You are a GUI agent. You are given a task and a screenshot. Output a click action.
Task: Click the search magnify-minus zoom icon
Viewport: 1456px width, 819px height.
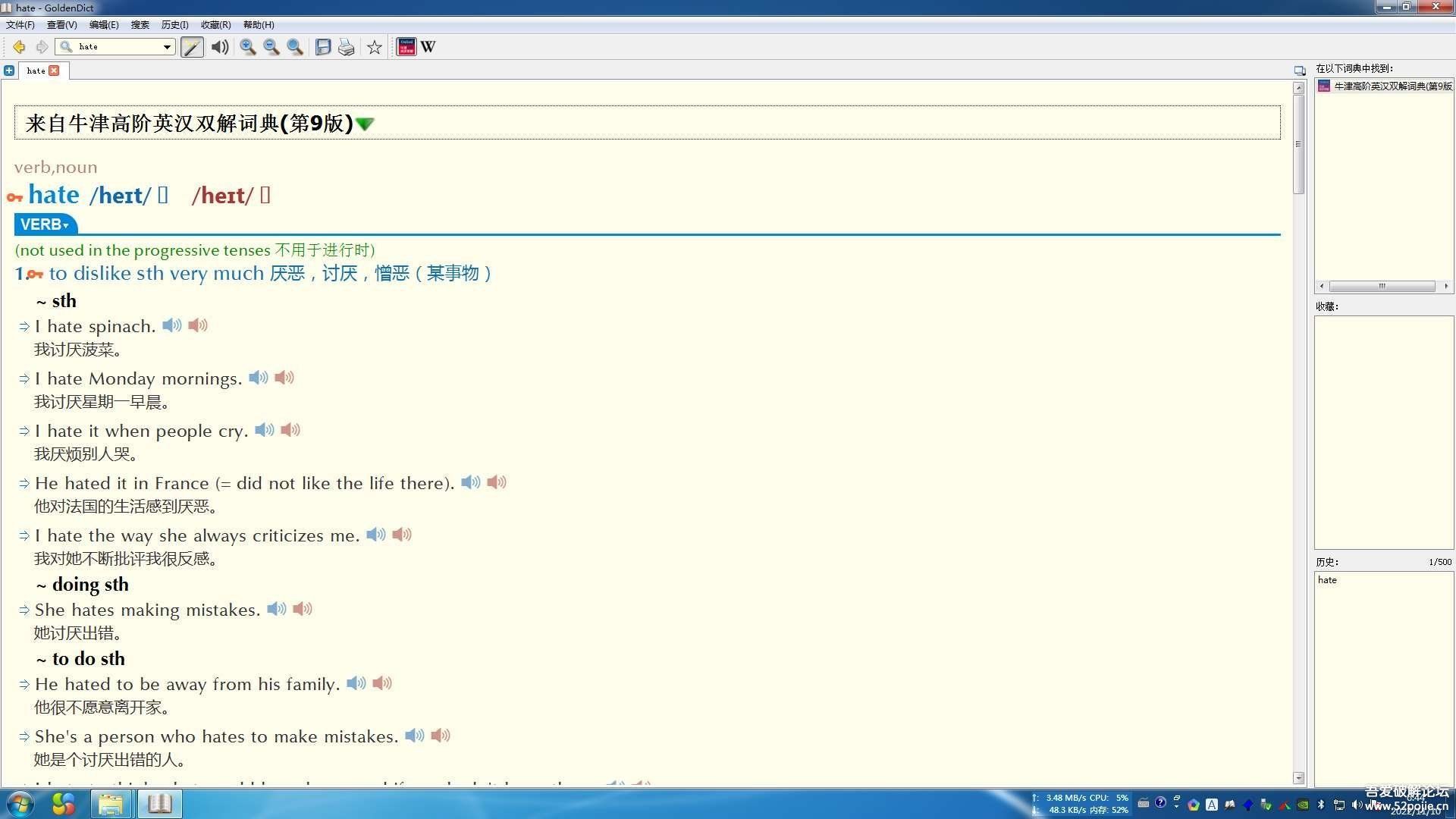tap(270, 46)
